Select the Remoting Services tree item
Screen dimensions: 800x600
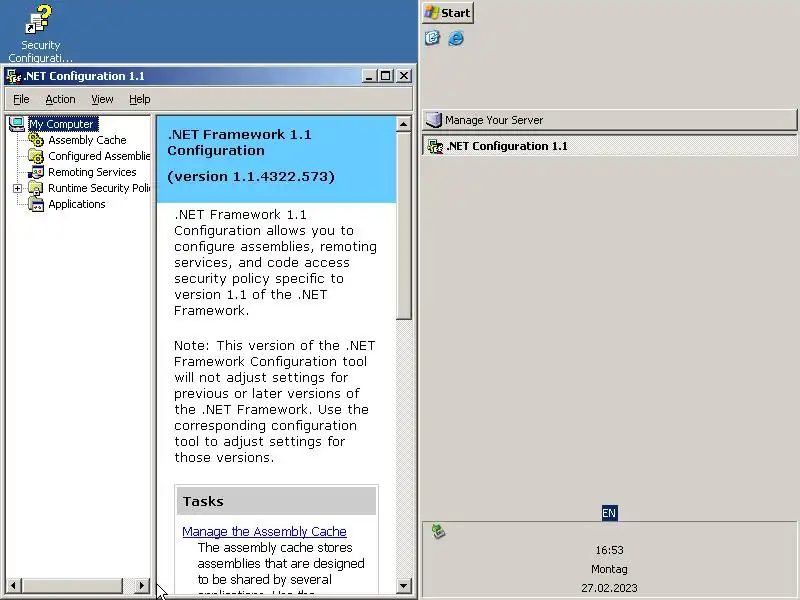(92, 172)
